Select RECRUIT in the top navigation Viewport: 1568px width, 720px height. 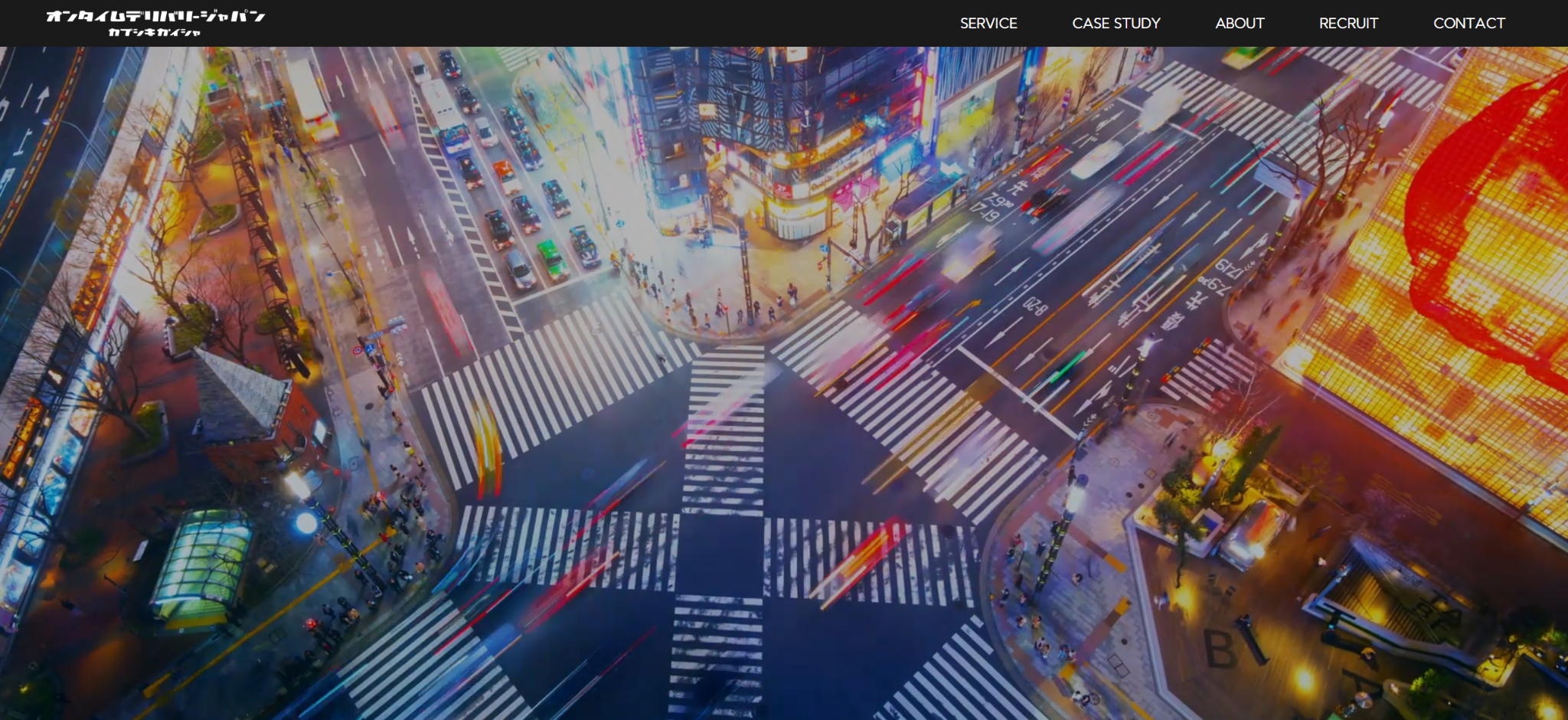coord(1348,23)
